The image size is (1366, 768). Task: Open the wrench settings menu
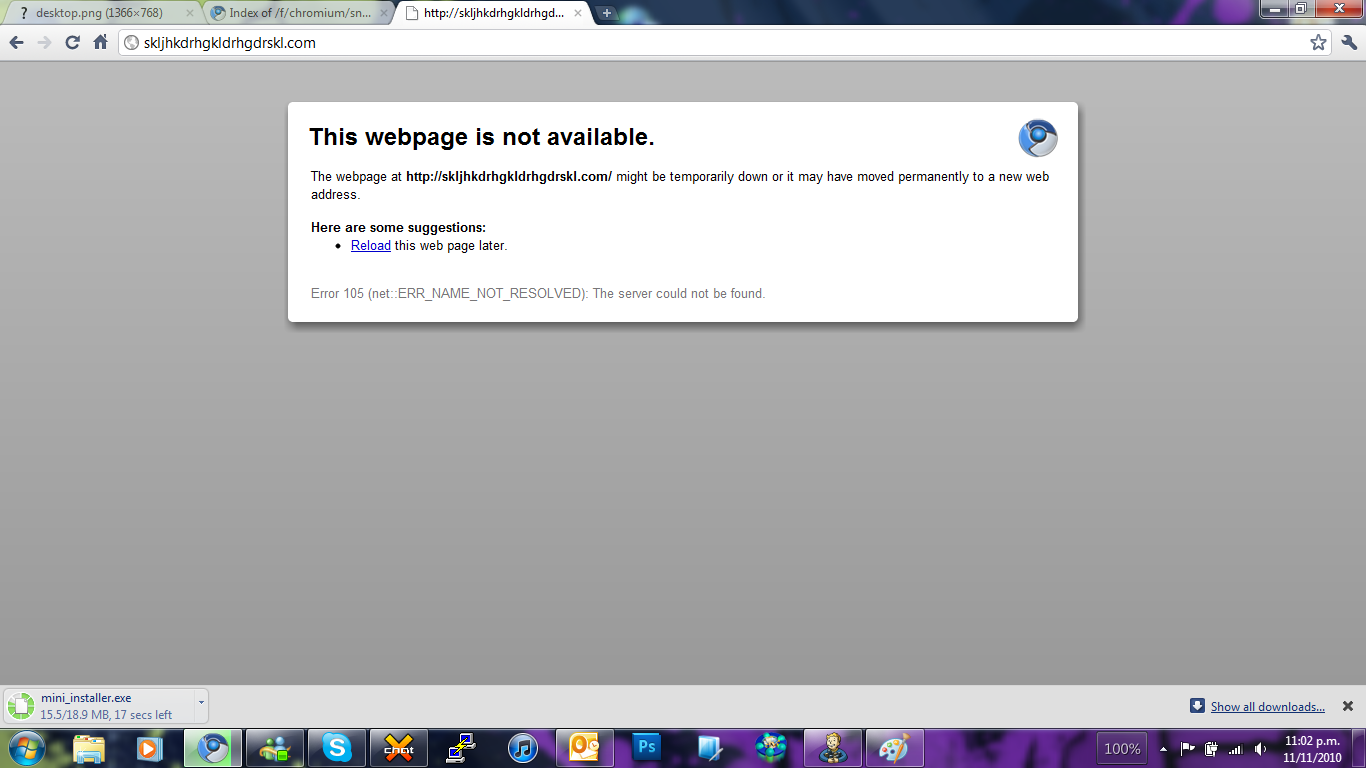1349,42
